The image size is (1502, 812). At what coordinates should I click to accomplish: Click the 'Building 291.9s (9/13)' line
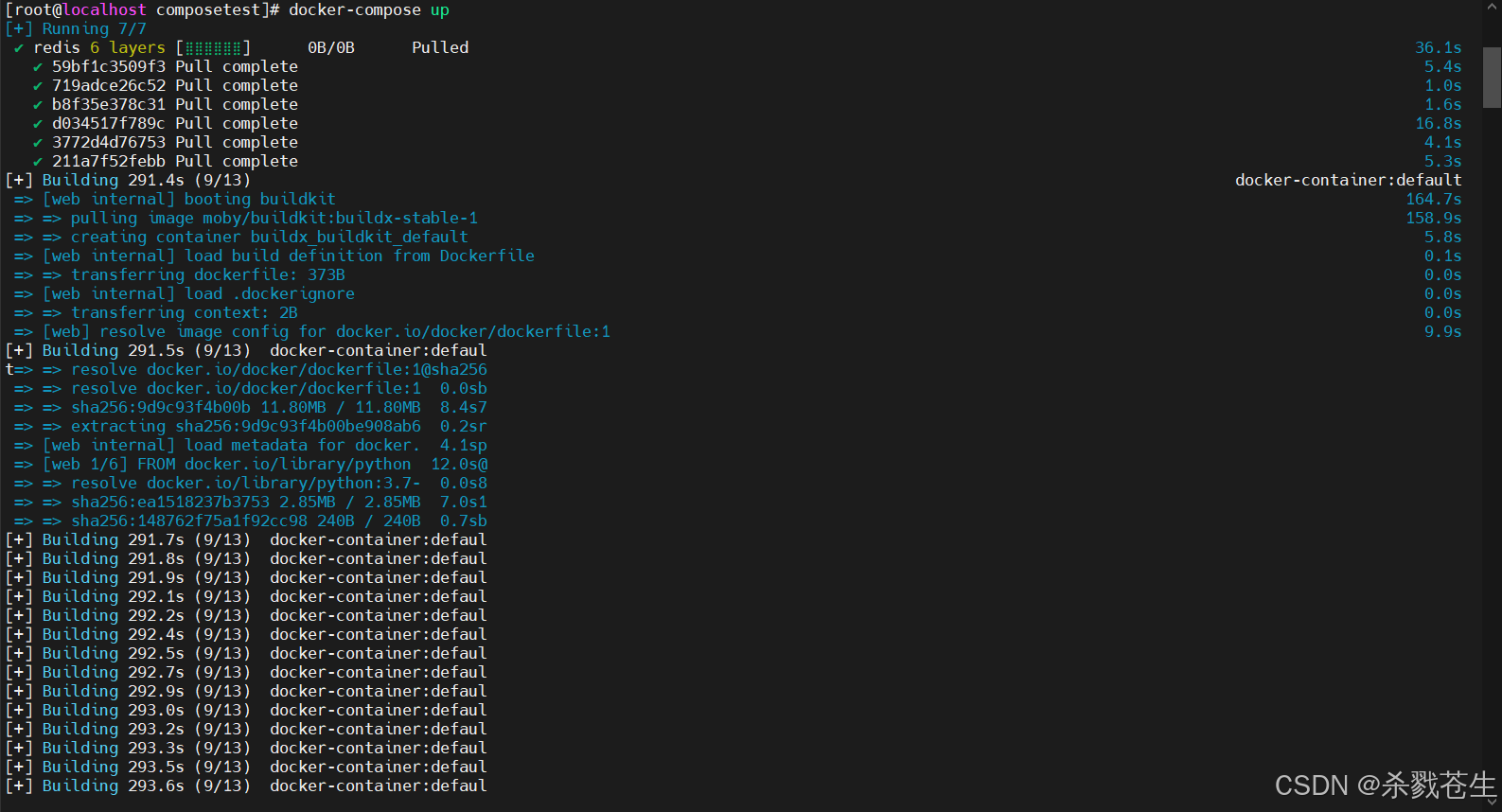click(x=246, y=577)
